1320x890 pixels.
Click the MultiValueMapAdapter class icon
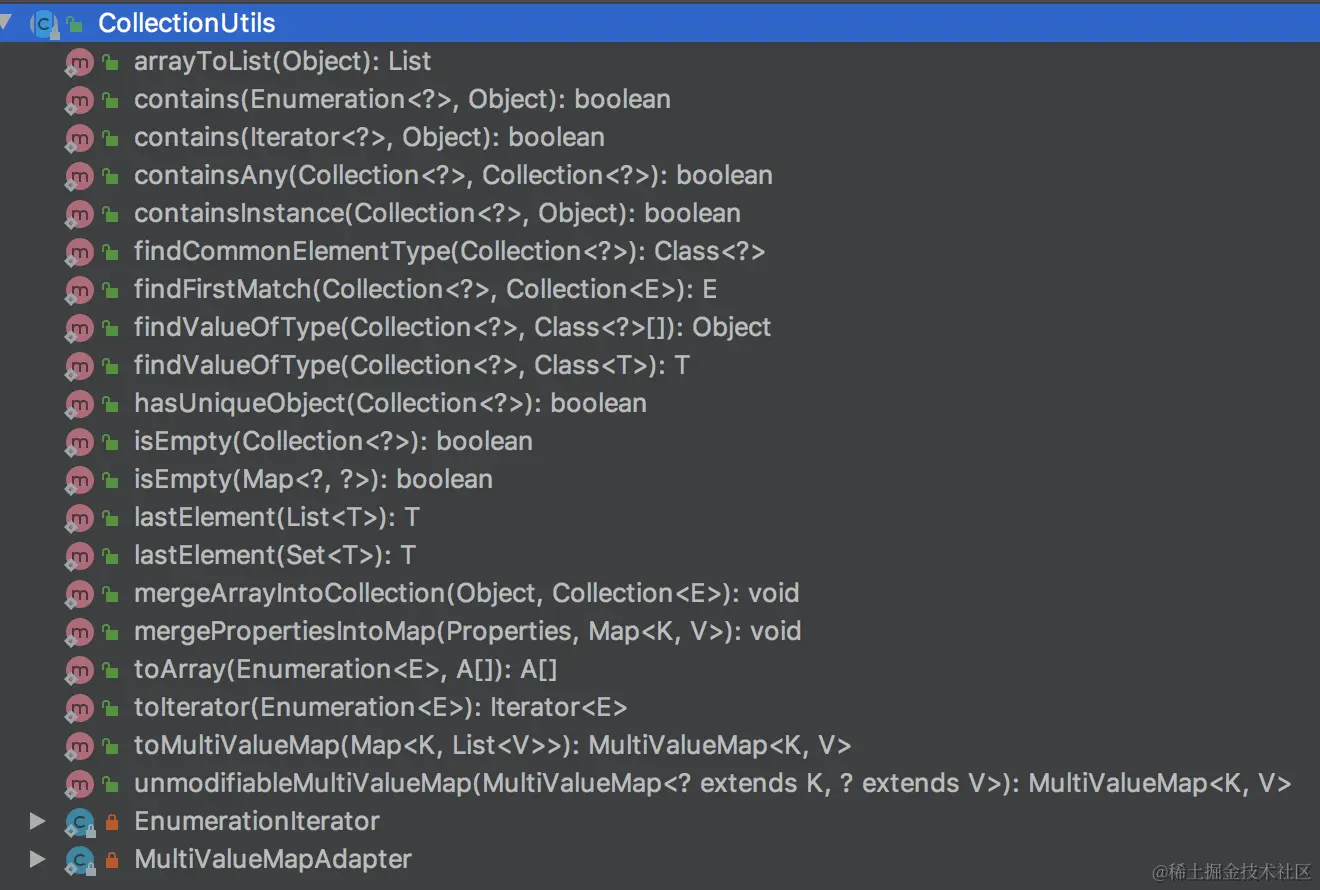[79, 860]
